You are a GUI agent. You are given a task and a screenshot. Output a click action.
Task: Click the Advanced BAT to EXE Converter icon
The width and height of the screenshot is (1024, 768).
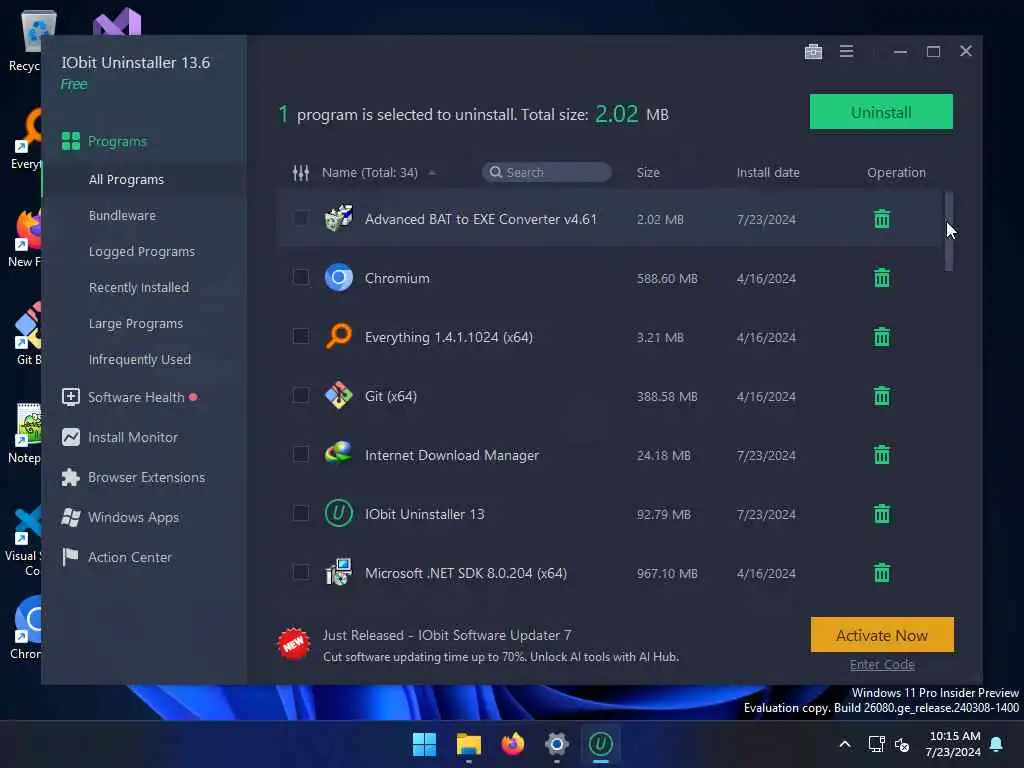[x=338, y=218]
